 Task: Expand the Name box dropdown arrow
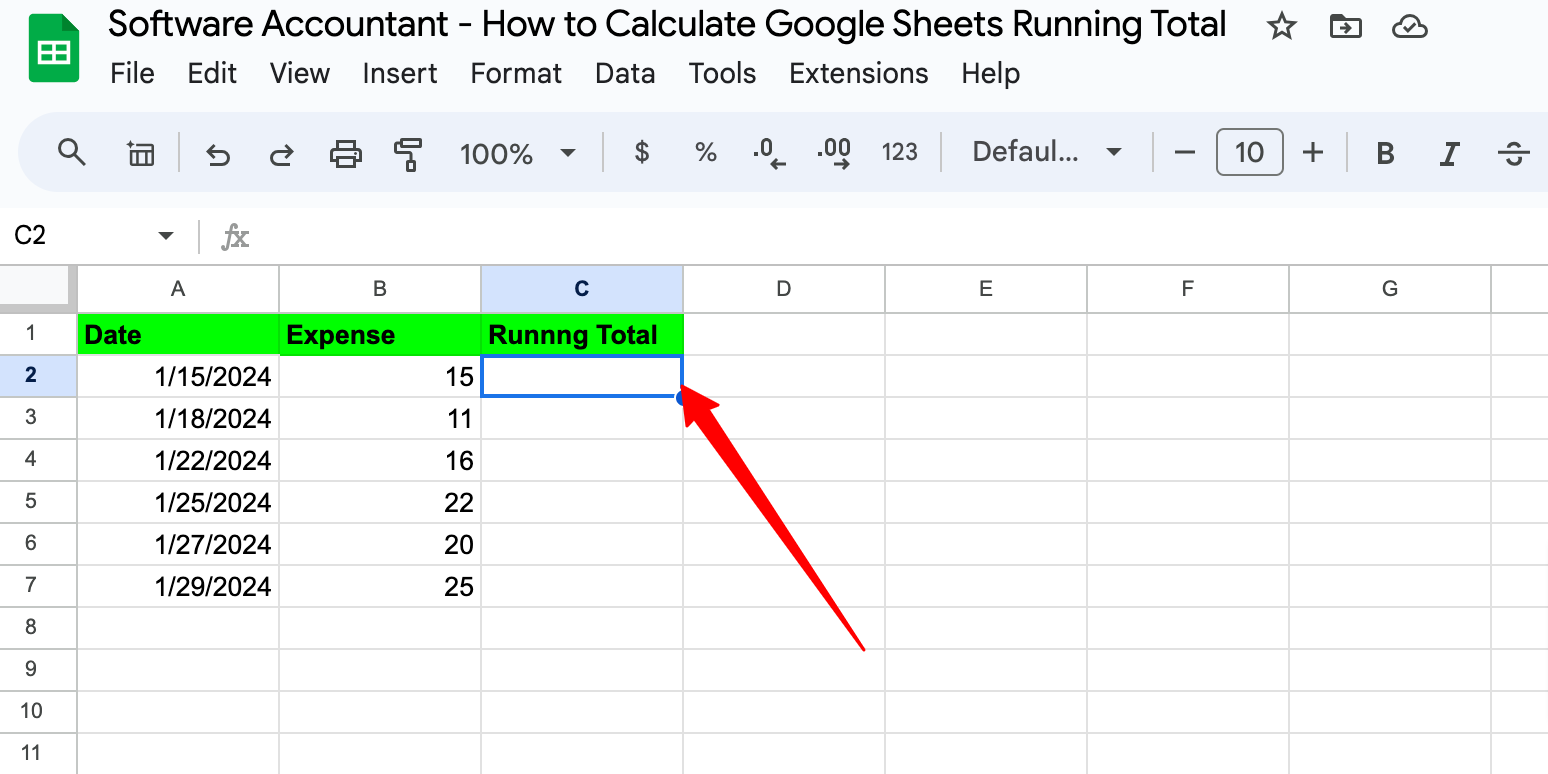coord(166,236)
